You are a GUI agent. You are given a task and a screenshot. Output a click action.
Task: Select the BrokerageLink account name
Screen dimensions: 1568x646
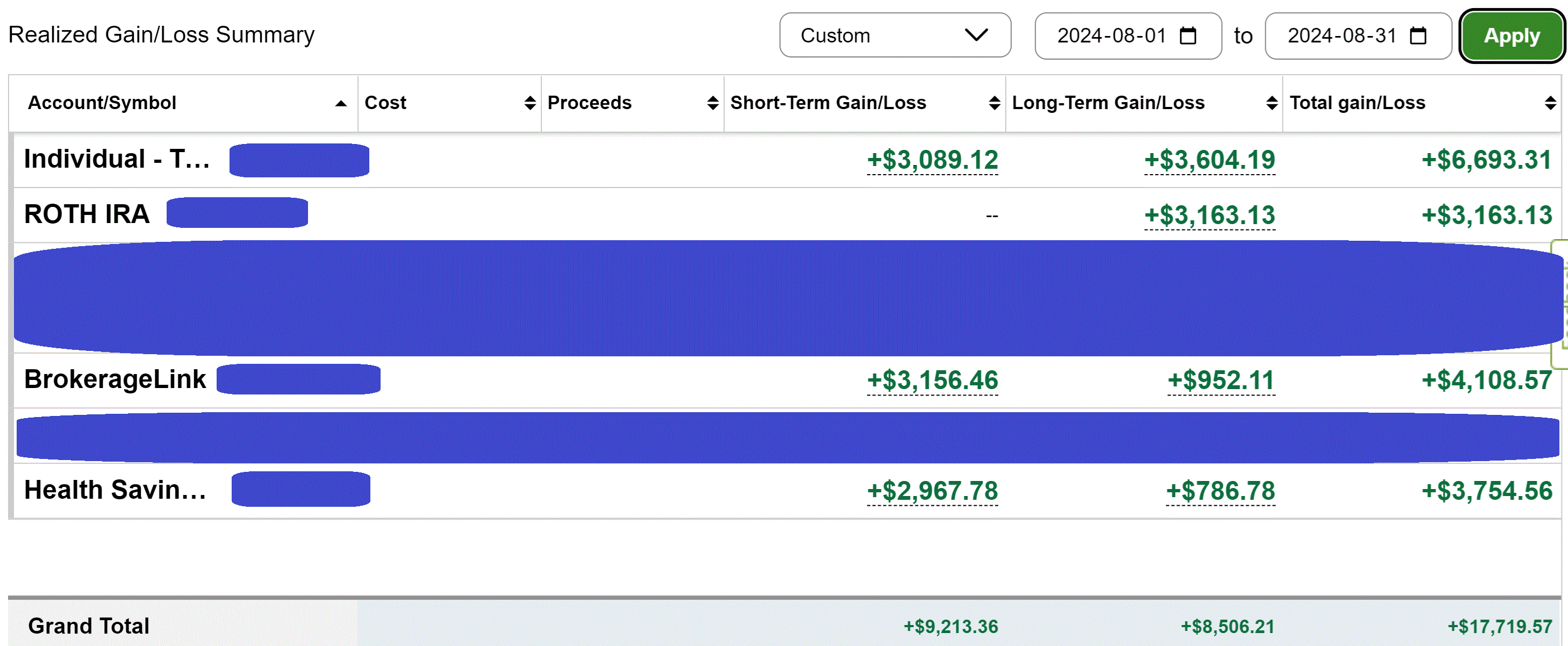click(x=115, y=379)
